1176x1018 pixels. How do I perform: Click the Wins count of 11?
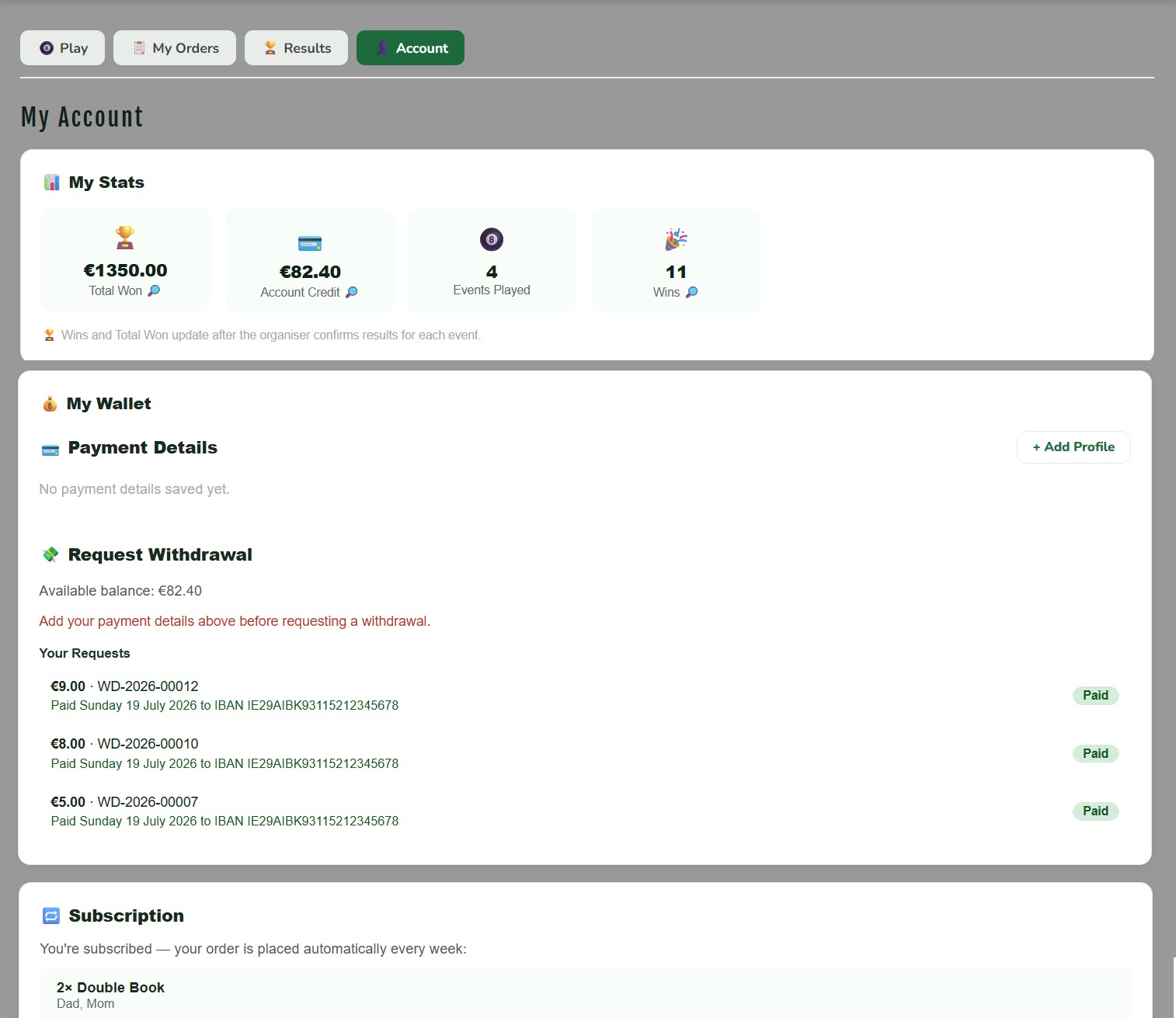tap(676, 272)
